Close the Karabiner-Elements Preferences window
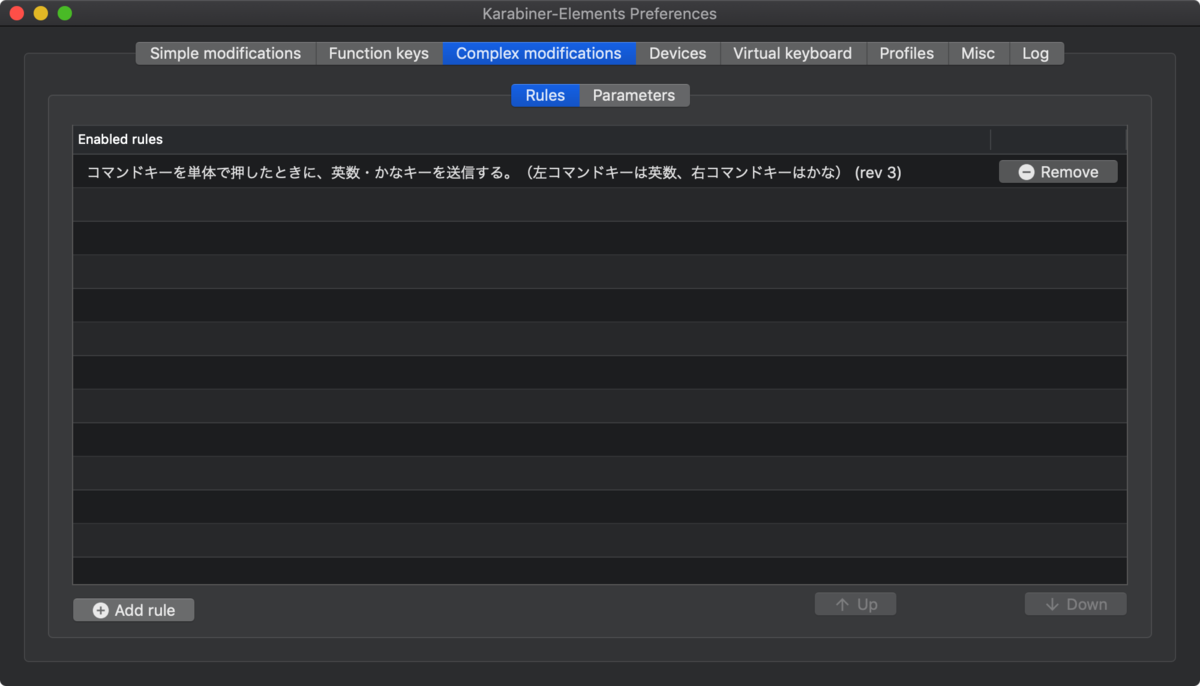This screenshot has width=1200, height=686. (x=17, y=13)
